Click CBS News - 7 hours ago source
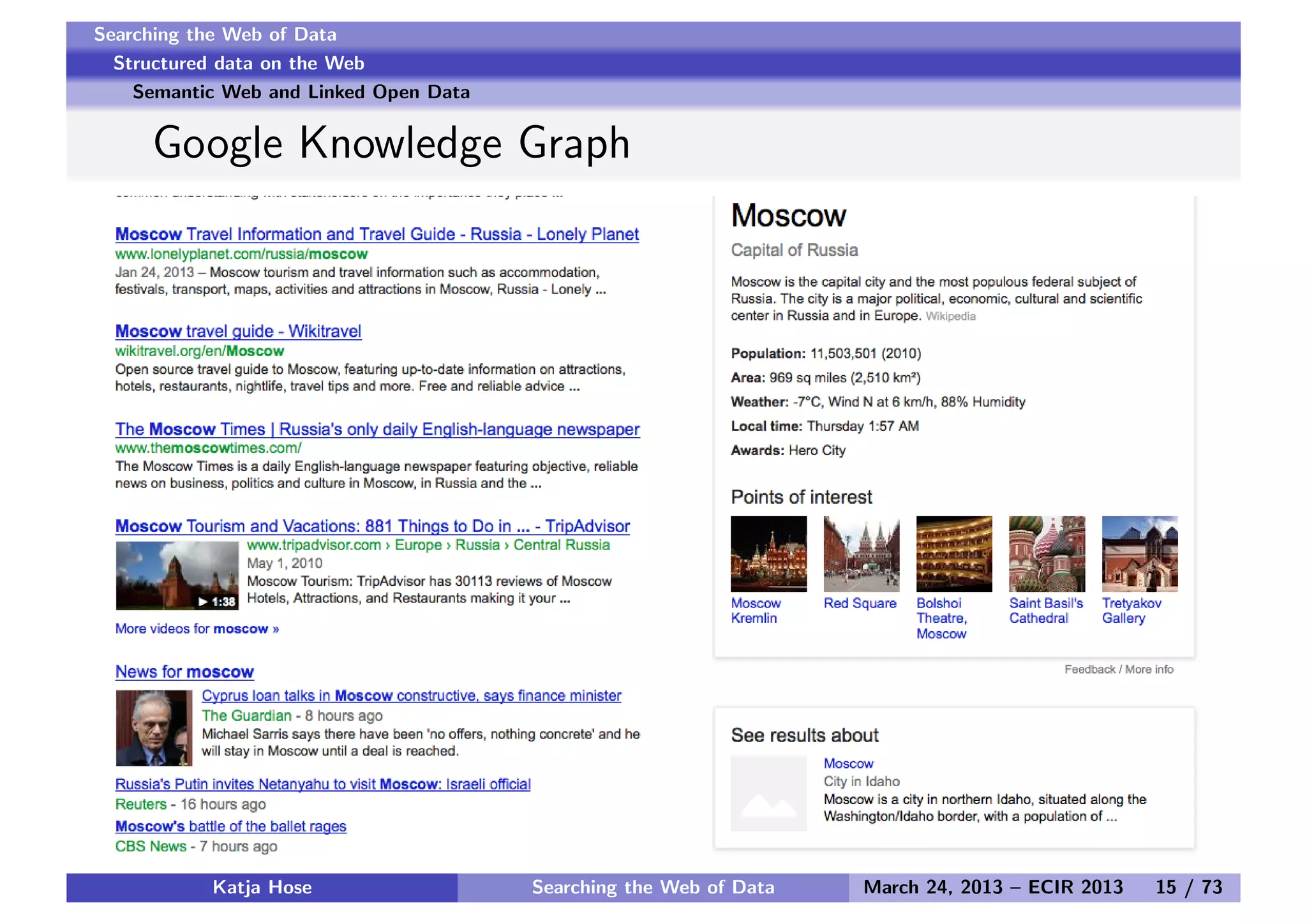This screenshot has width=1307, height=924. click(196, 847)
